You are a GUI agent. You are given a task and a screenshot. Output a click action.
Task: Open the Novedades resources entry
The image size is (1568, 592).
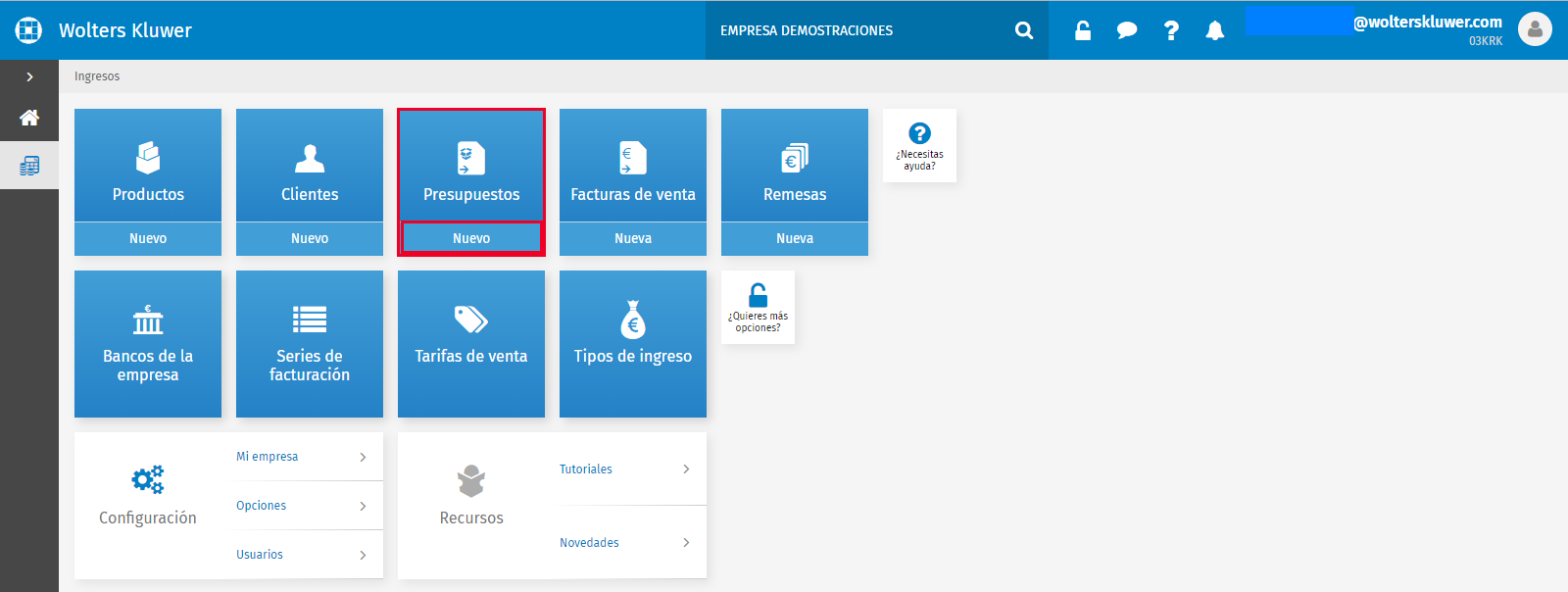tap(625, 543)
